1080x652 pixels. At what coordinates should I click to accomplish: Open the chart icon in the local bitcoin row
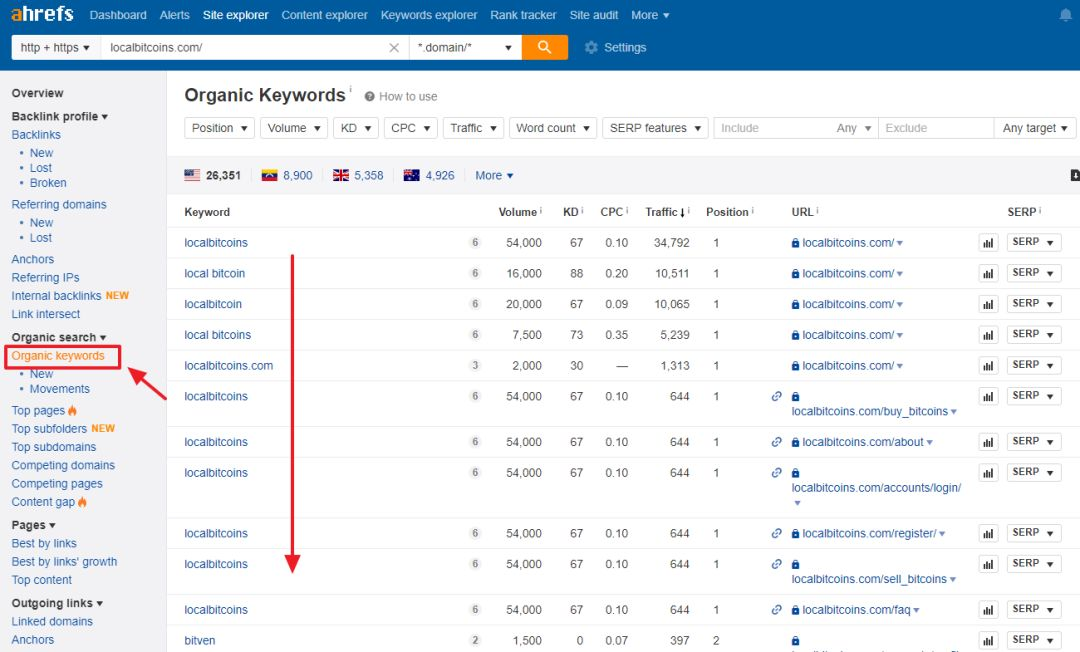point(988,273)
